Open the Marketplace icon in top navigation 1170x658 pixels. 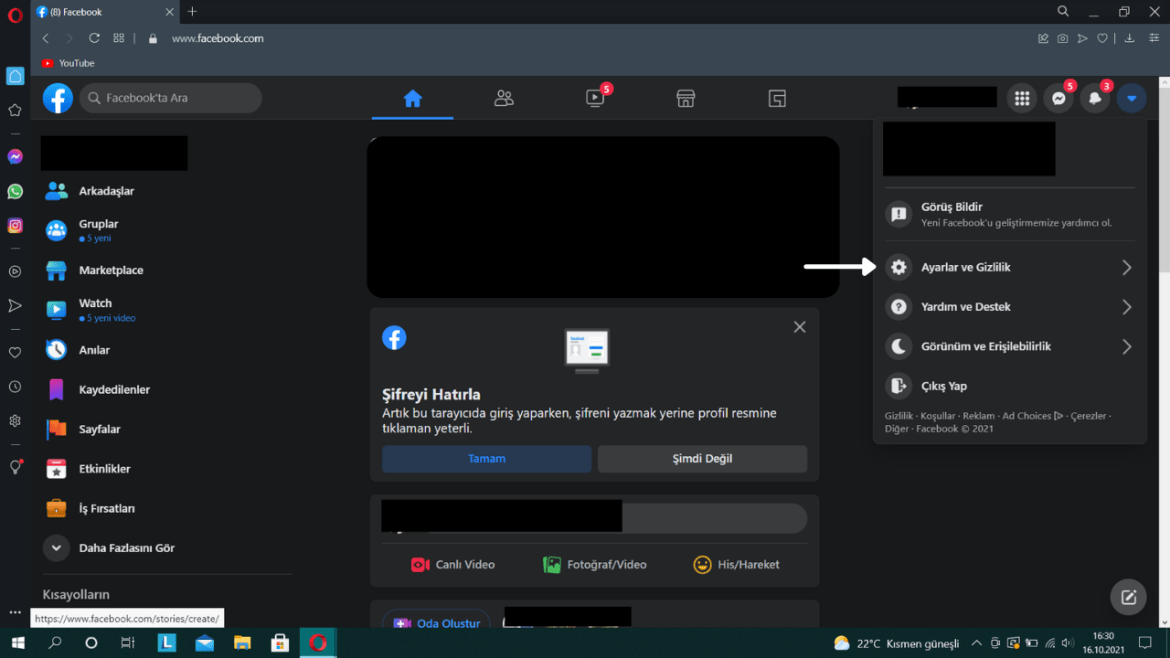[x=685, y=98]
